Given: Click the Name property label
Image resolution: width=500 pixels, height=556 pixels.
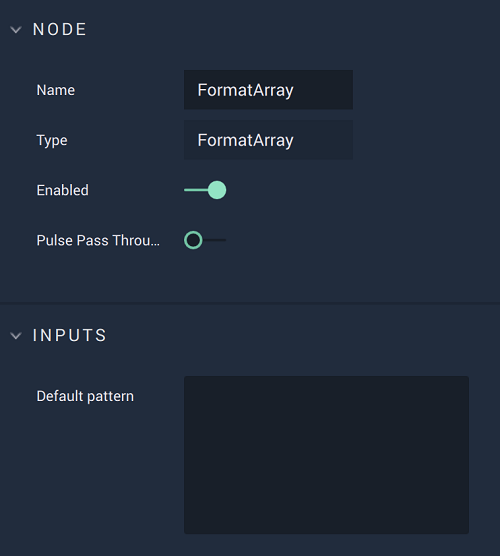Looking at the screenshot, I should click(x=56, y=90).
